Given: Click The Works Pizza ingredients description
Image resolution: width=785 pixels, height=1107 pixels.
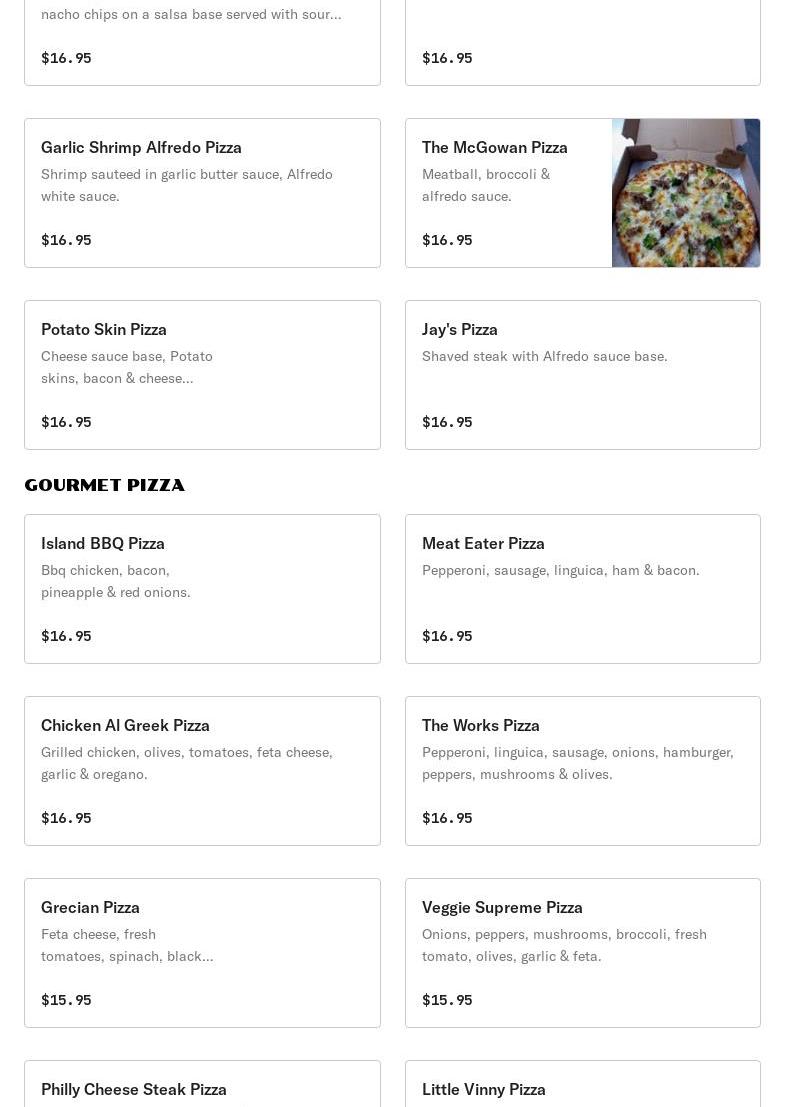Looking at the screenshot, I should pyautogui.click(x=578, y=763).
